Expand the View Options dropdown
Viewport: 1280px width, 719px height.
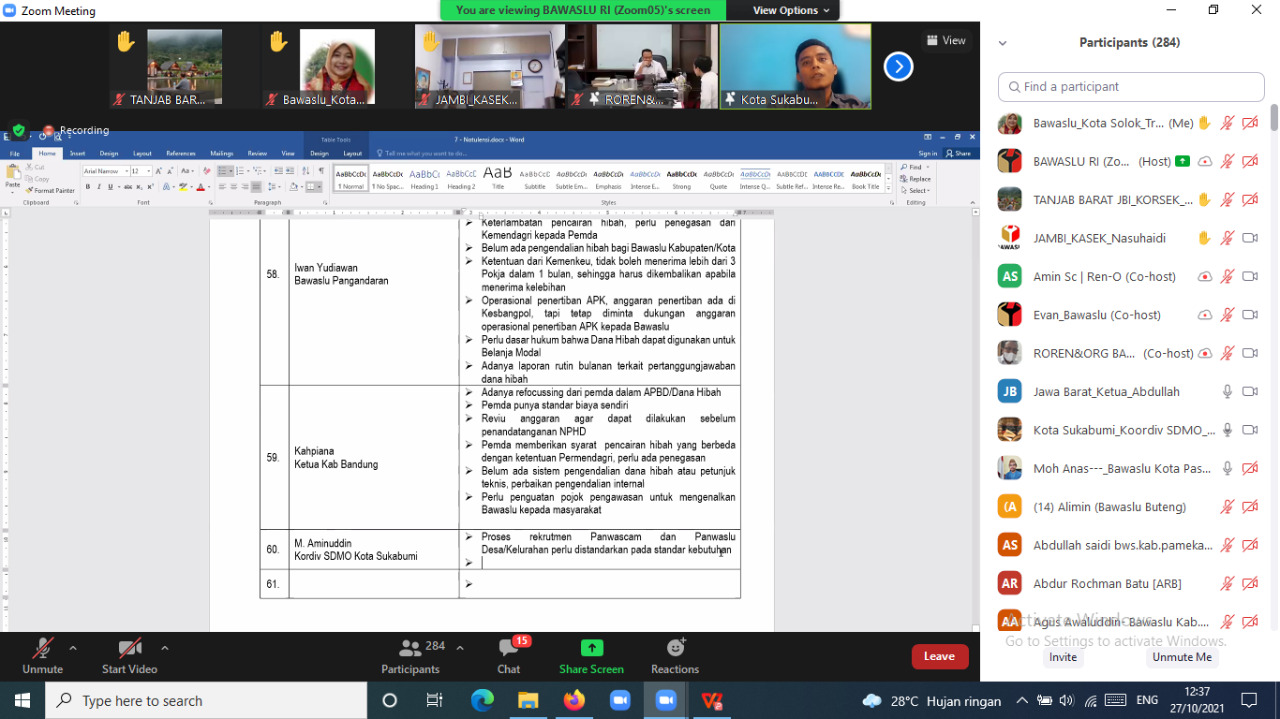[x=791, y=10]
